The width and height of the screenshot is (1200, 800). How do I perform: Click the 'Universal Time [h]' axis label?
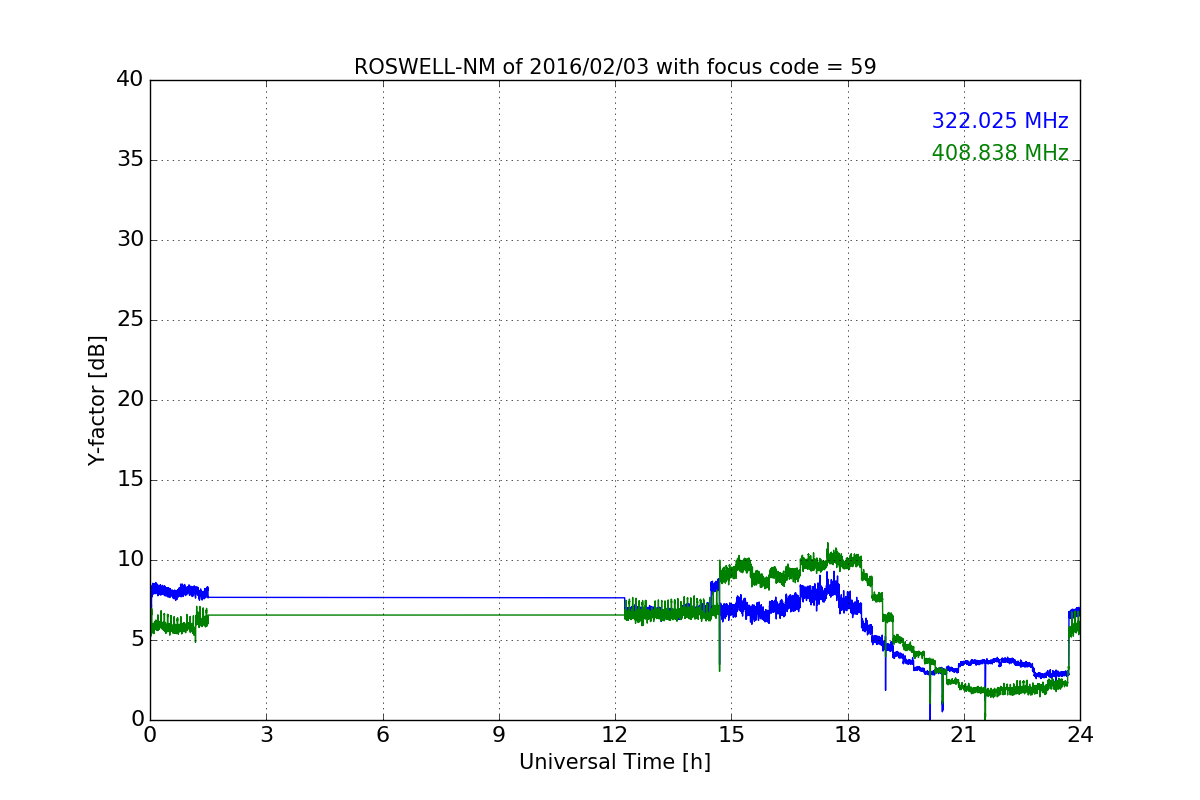point(615,762)
